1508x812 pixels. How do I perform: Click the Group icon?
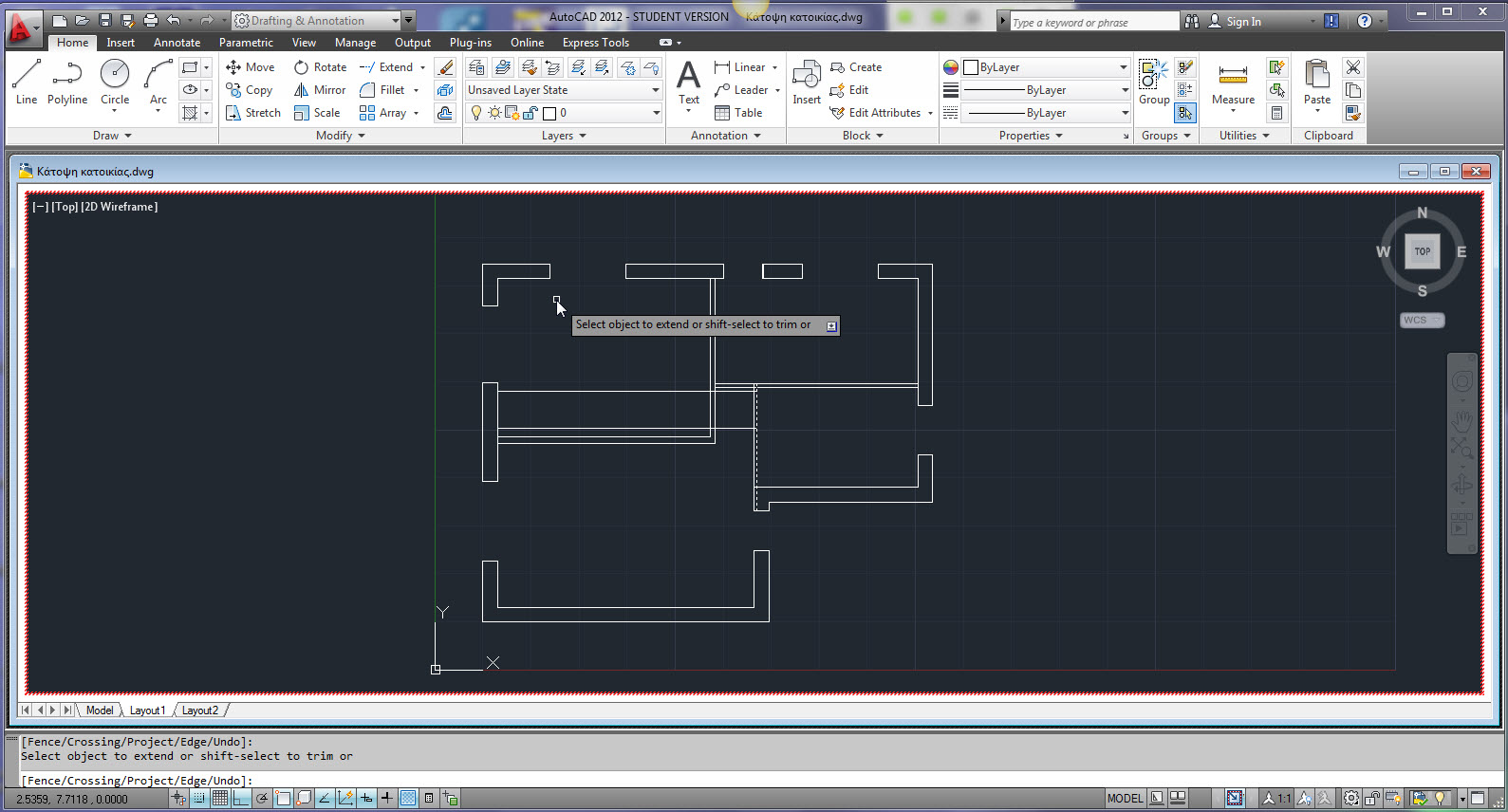pyautogui.click(x=1154, y=82)
